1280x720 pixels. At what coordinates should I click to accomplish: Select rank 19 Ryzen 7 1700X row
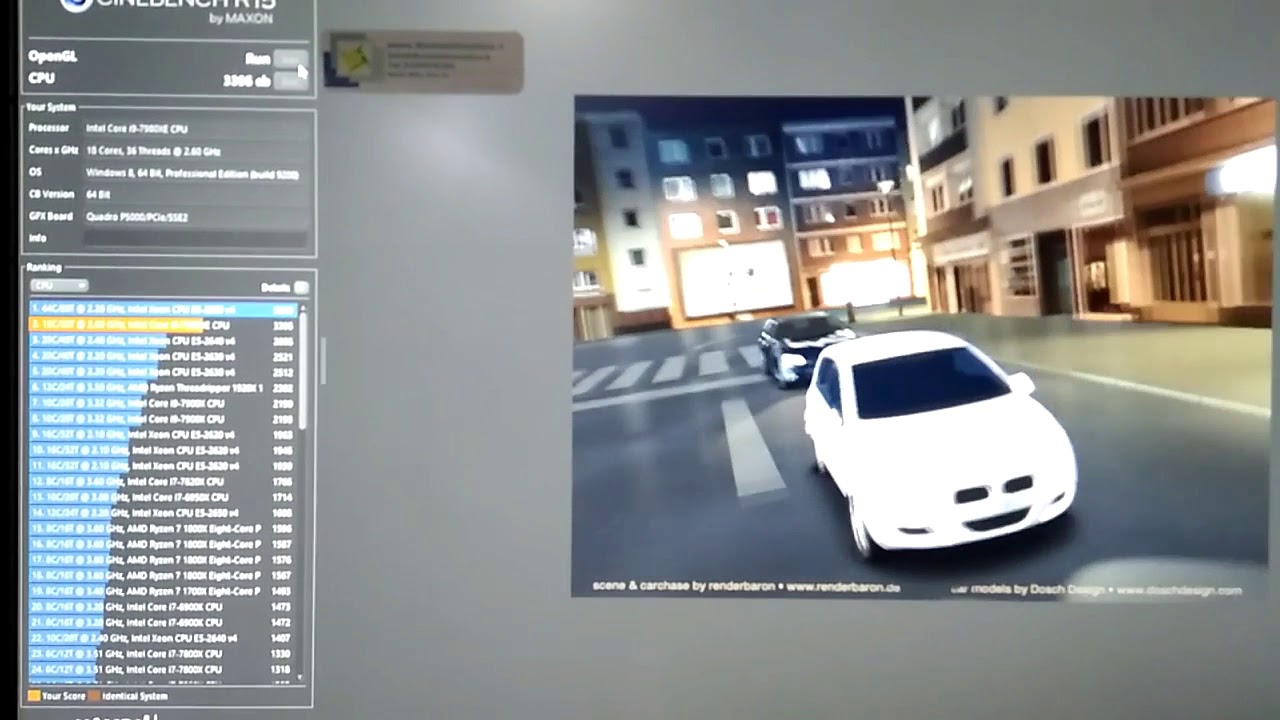[163, 591]
